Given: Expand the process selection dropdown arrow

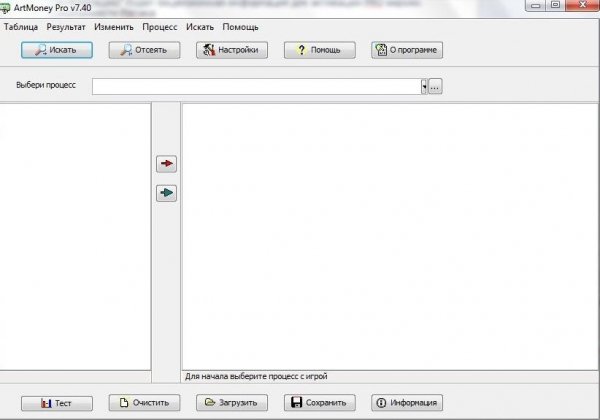Looking at the screenshot, I should [x=424, y=86].
